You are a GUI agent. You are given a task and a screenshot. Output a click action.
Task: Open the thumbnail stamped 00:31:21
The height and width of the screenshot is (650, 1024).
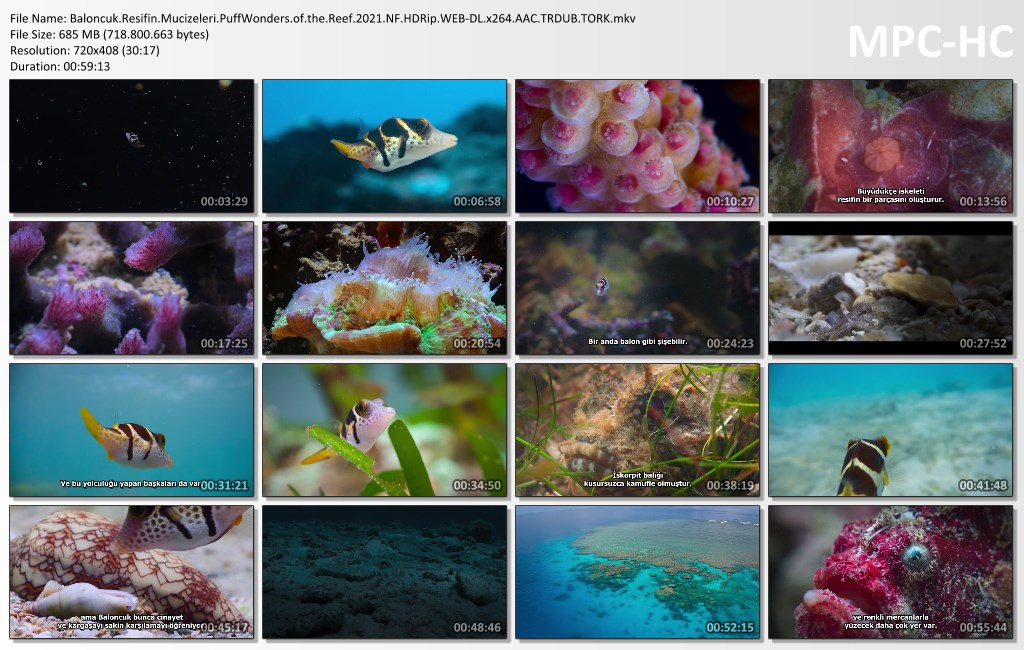pyautogui.click(x=131, y=430)
